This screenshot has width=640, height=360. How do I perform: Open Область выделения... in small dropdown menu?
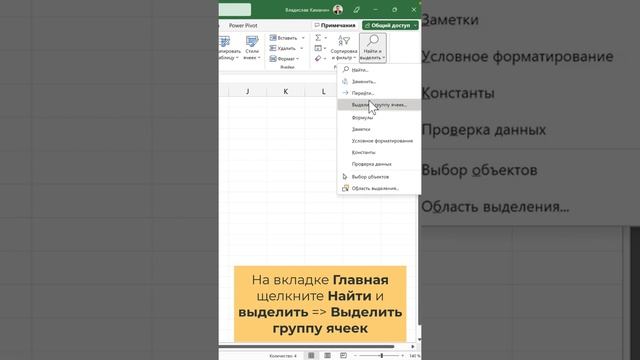379,188
